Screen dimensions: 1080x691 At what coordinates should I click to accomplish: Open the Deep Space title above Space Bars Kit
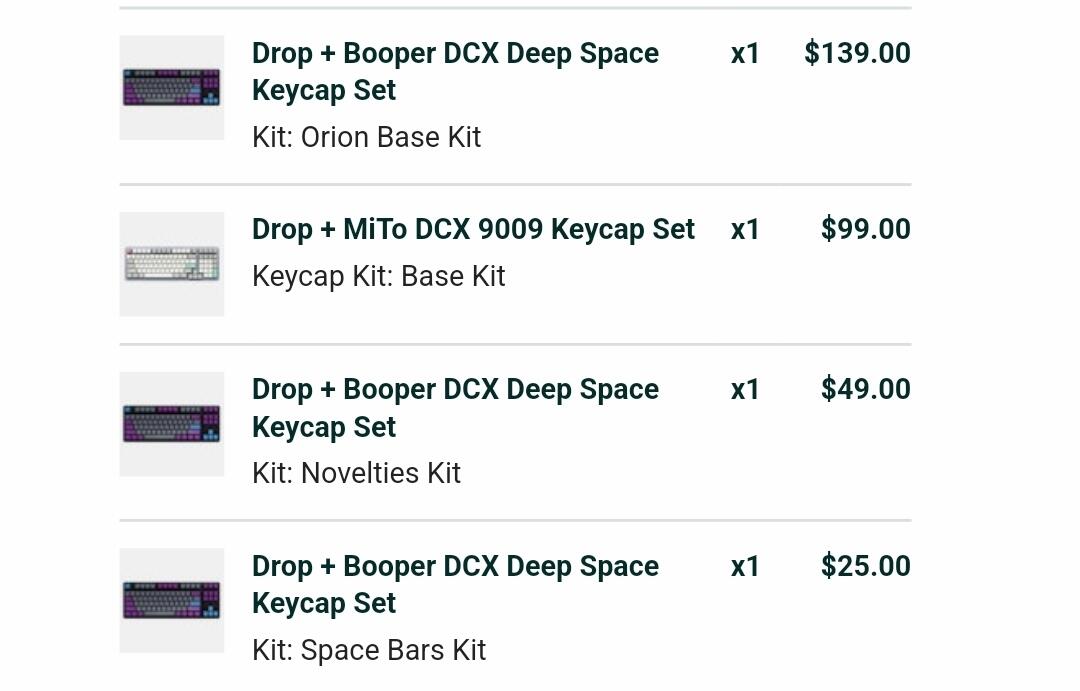point(455,584)
